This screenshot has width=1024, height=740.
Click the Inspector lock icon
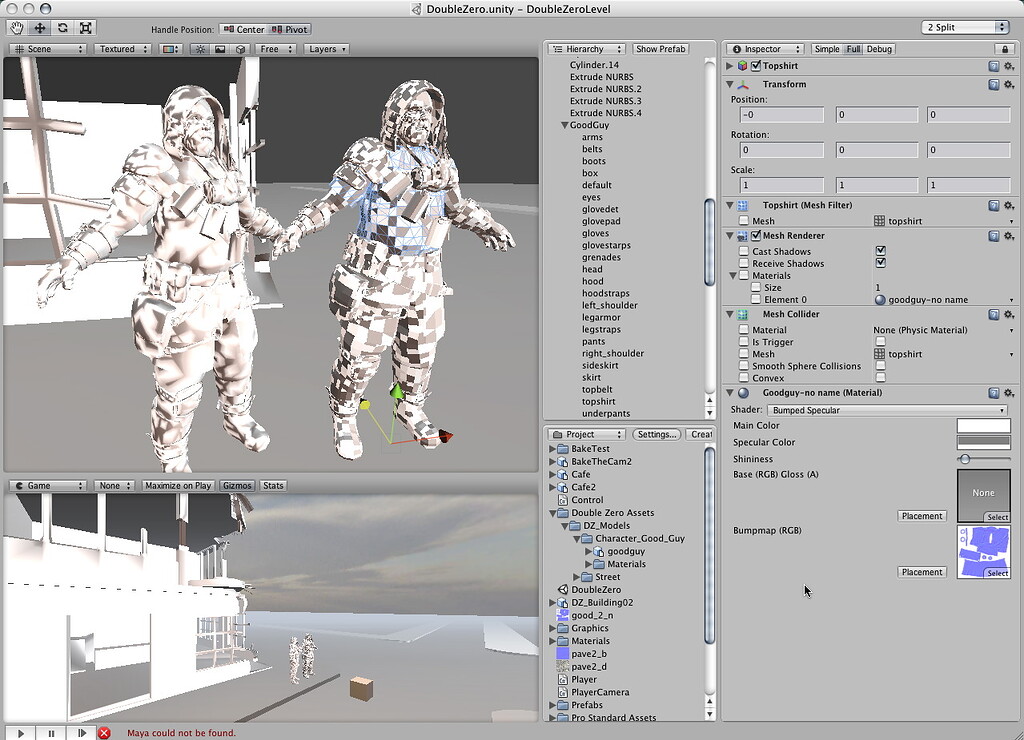1006,48
